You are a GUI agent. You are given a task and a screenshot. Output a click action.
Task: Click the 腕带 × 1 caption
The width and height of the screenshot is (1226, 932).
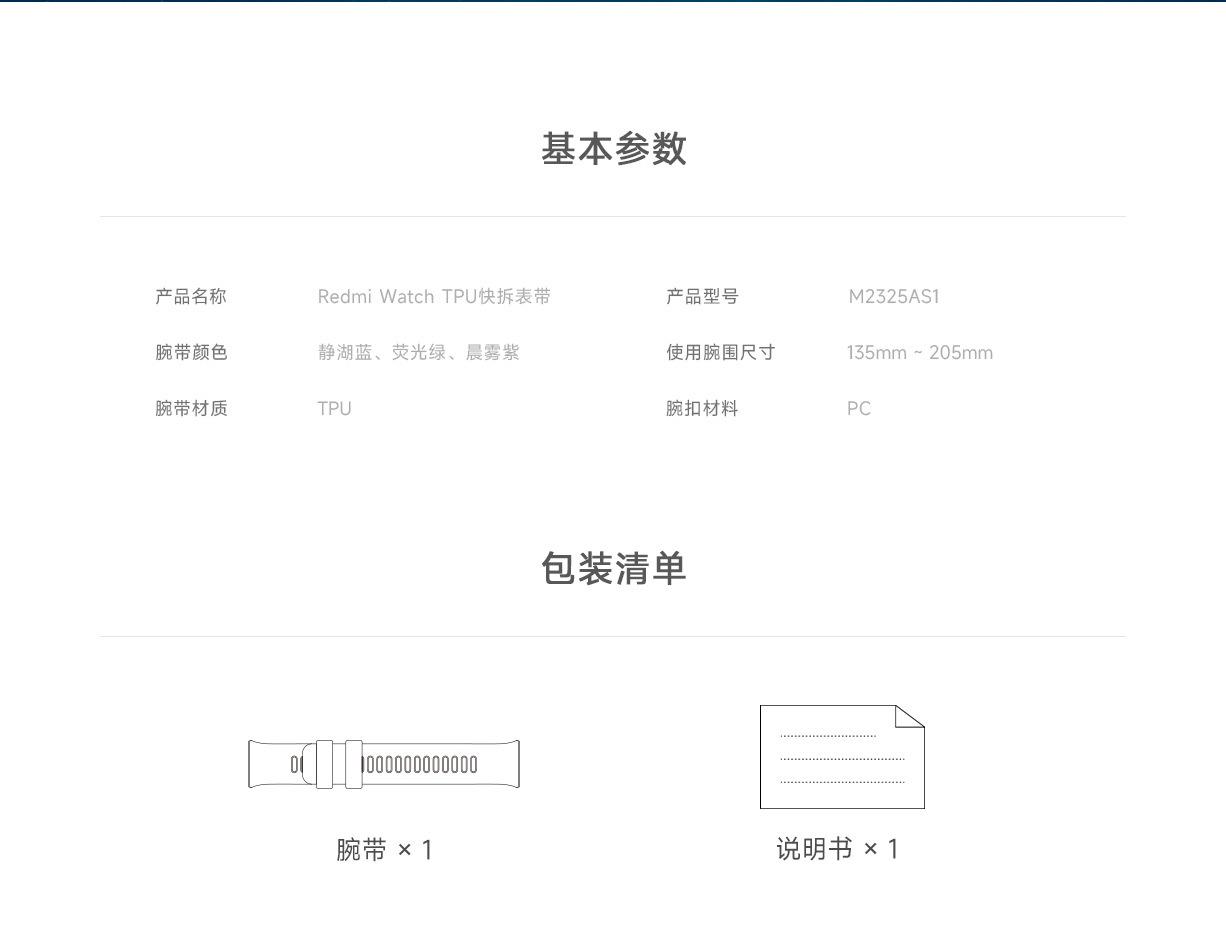tap(384, 850)
